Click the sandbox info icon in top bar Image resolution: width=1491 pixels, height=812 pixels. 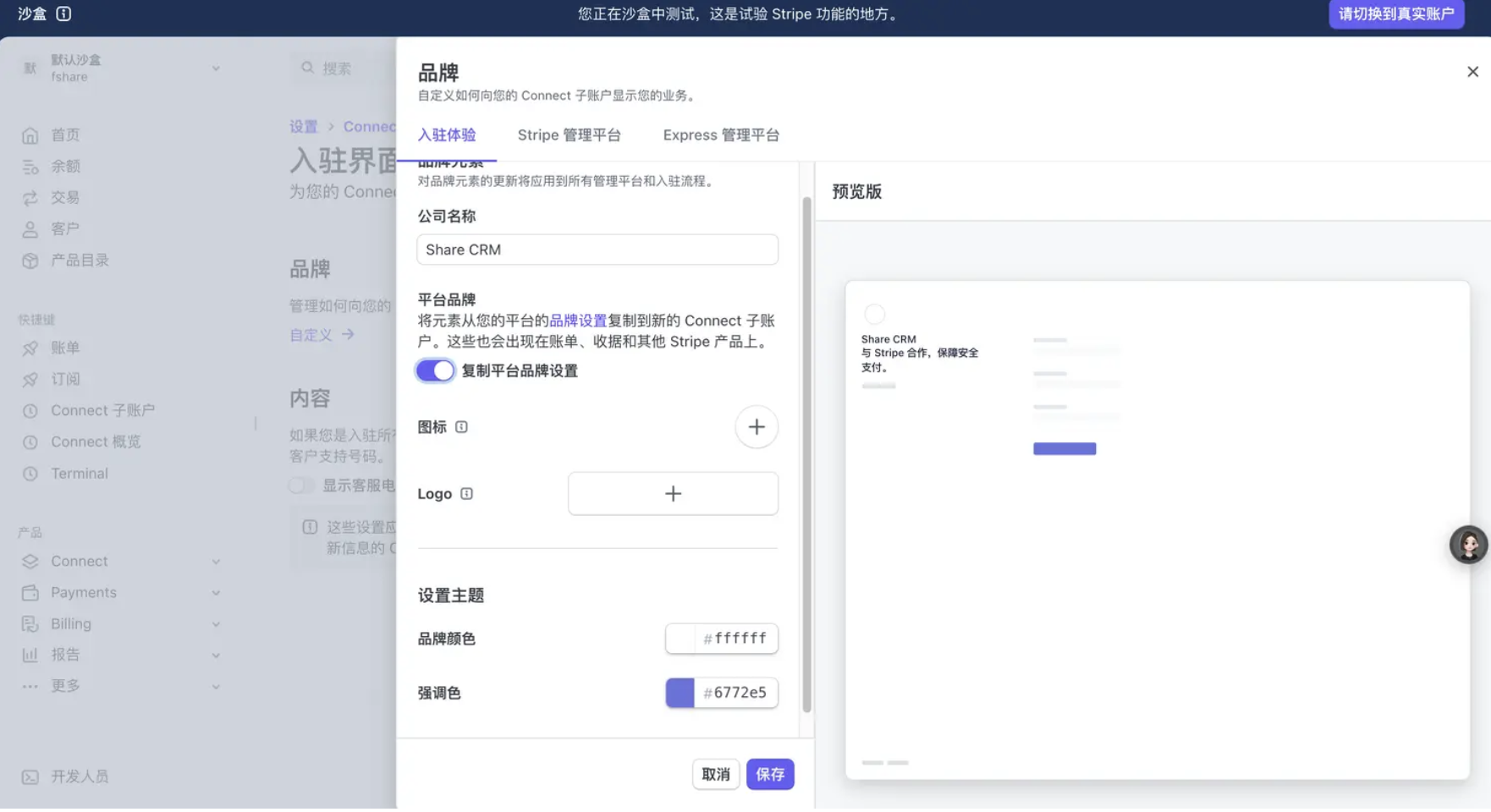point(63,14)
